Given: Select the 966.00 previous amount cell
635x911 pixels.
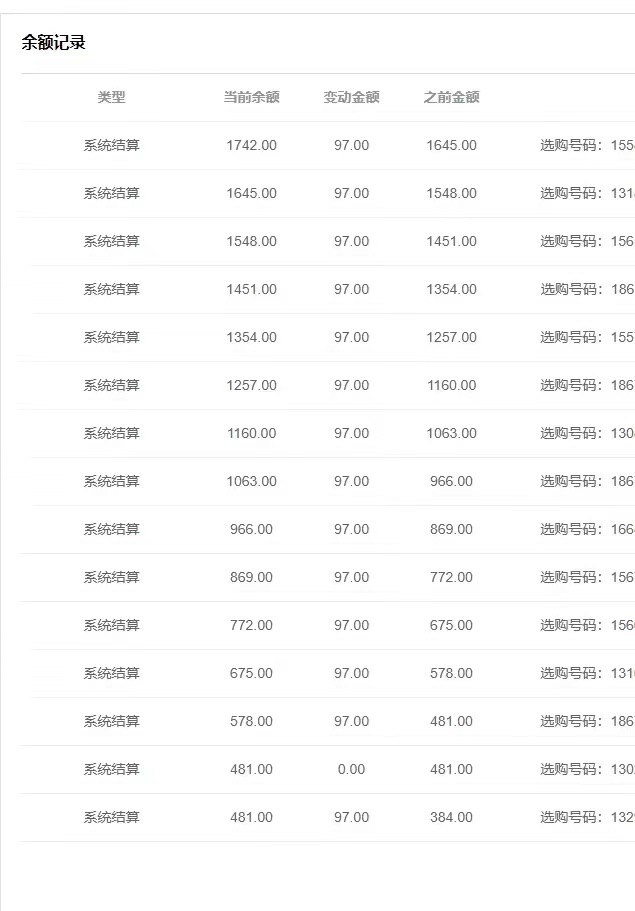Looking at the screenshot, I should (451, 481).
